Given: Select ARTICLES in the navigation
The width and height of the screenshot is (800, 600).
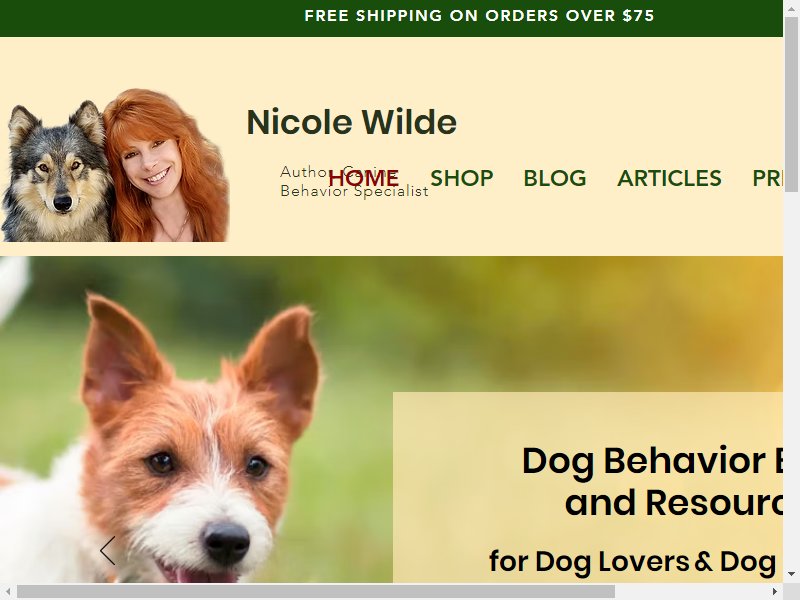Looking at the screenshot, I should pos(669,178).
